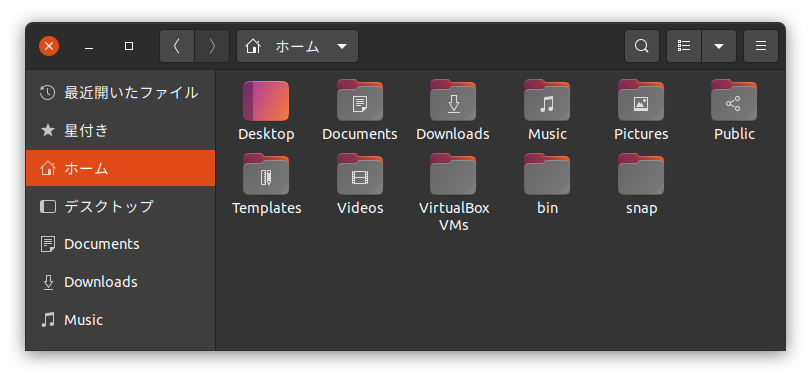Screen dimensions: 811x379
Task: Close the file manager window
Action: (x=49, y=47)
